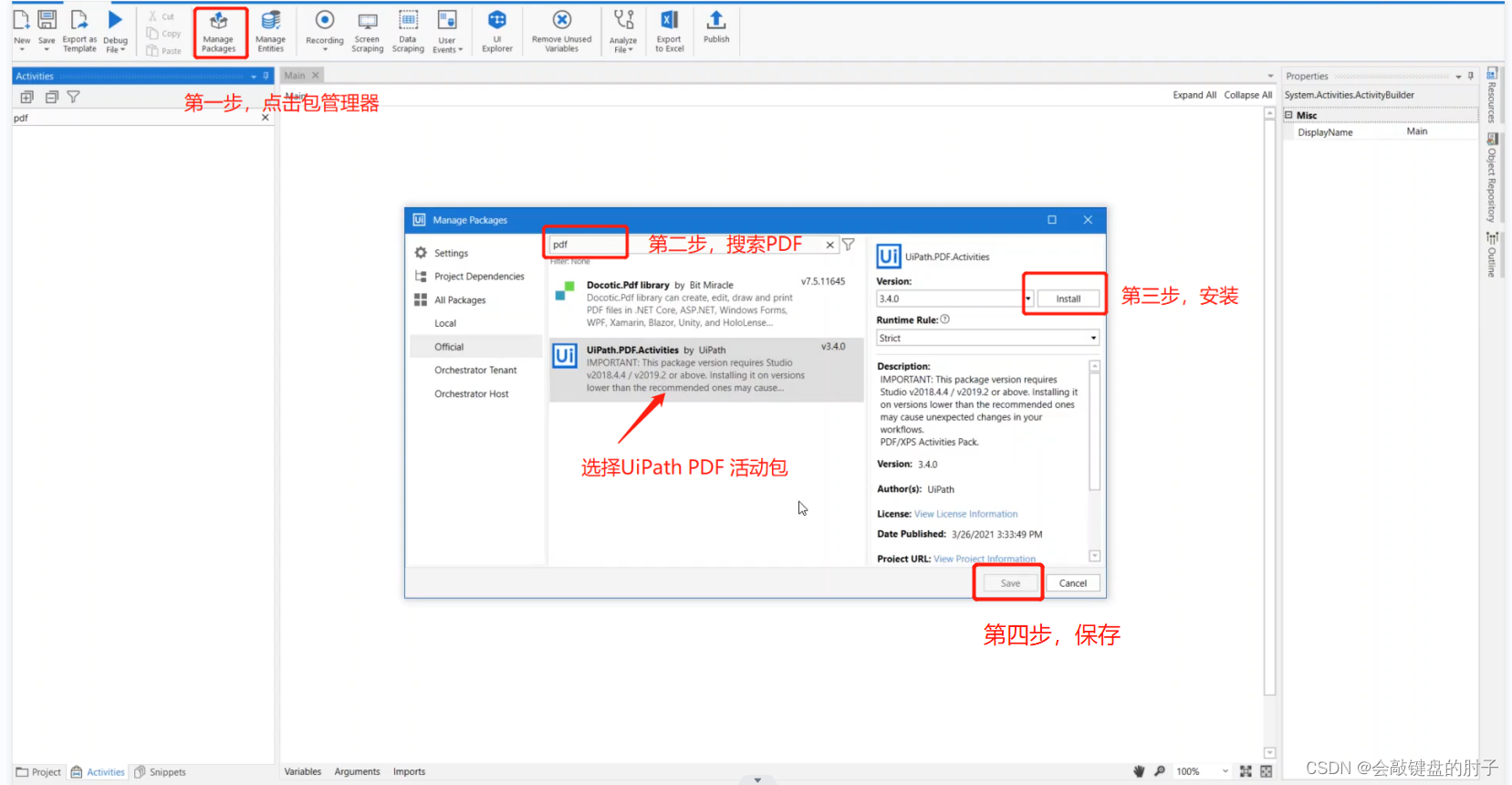
Task: Switch to the Project panel tab
Action: (x=38, y=772)
